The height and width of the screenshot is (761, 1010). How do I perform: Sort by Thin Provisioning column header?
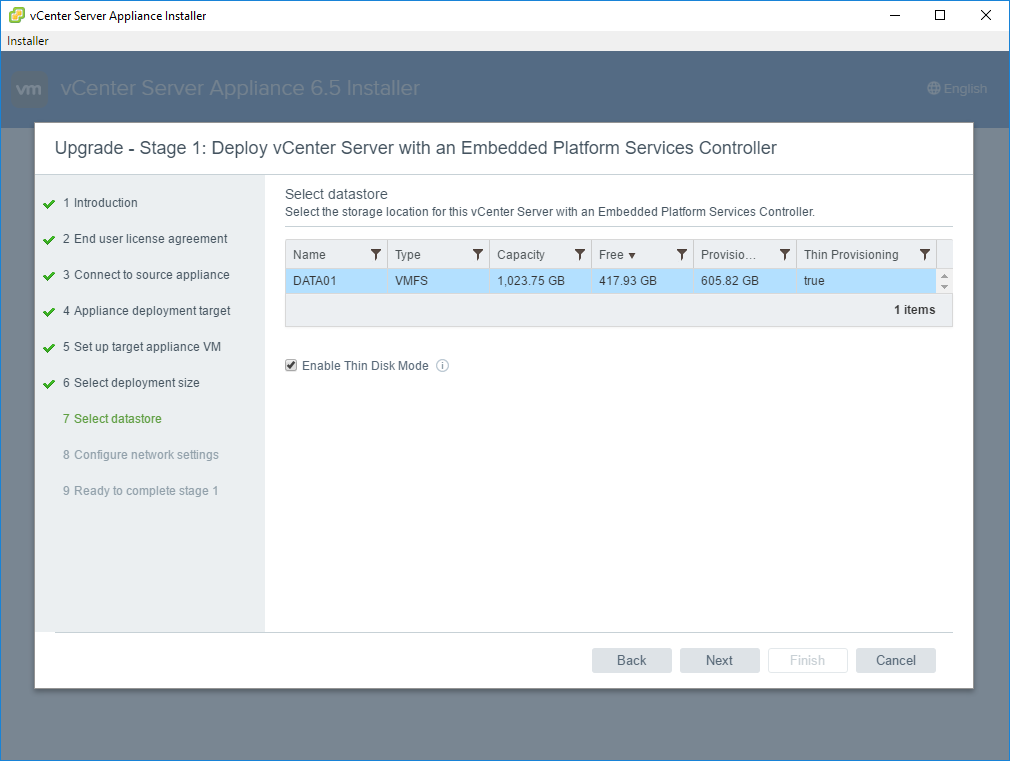pos(851,255)
